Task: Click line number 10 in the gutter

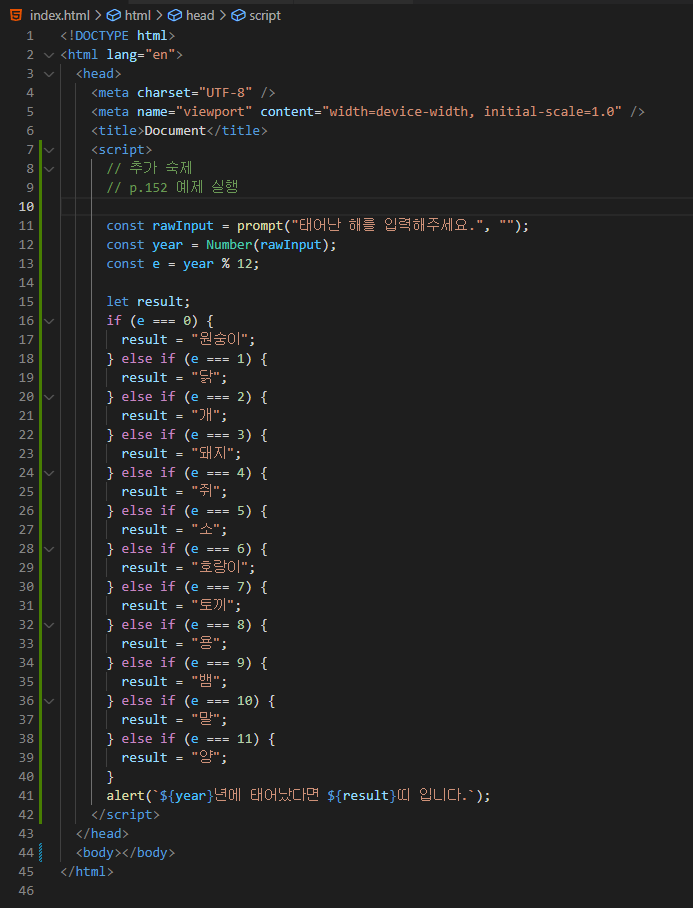Action: click(x=27, y=207)
